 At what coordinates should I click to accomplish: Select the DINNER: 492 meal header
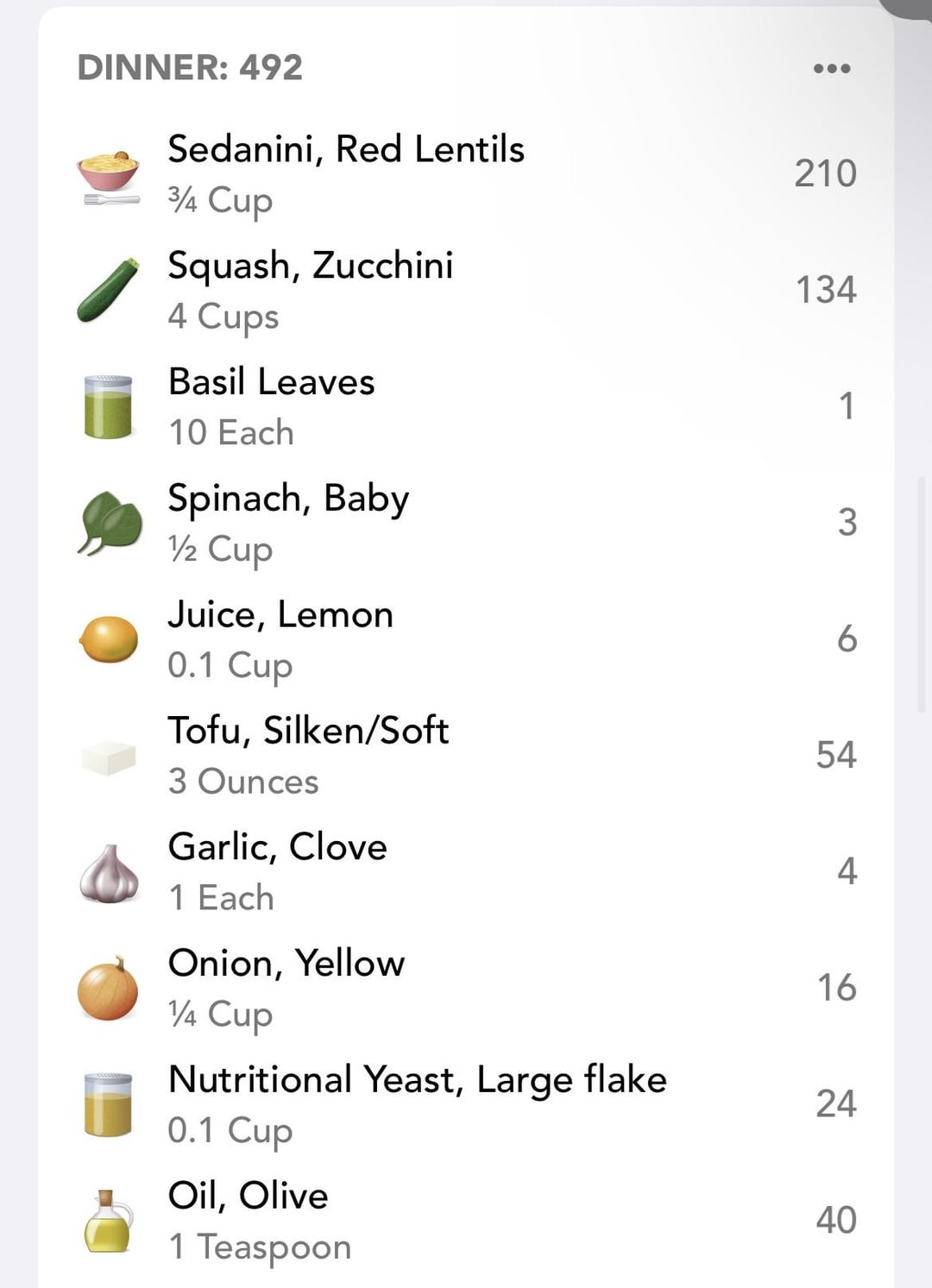pos(190,67)
